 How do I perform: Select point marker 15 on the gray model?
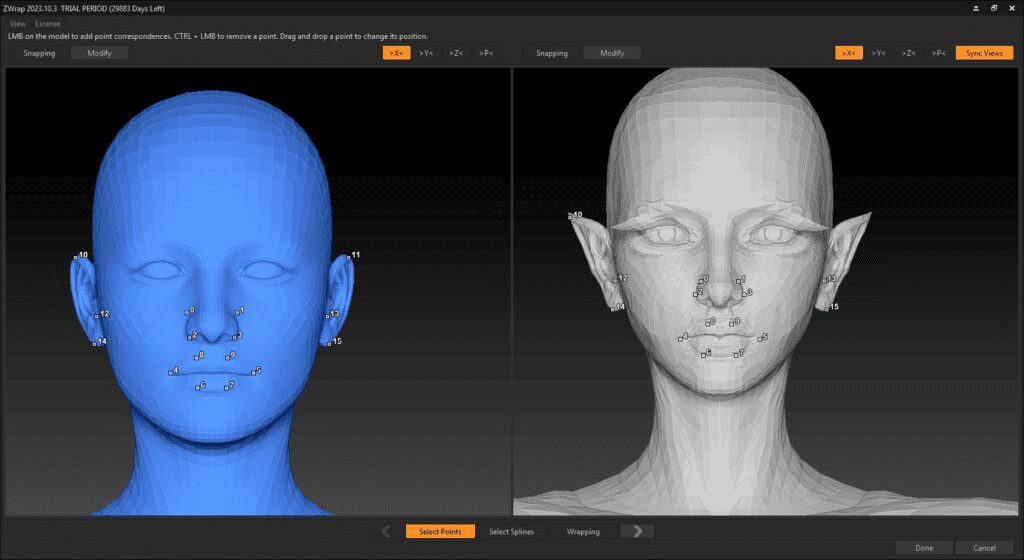[826, 309]
